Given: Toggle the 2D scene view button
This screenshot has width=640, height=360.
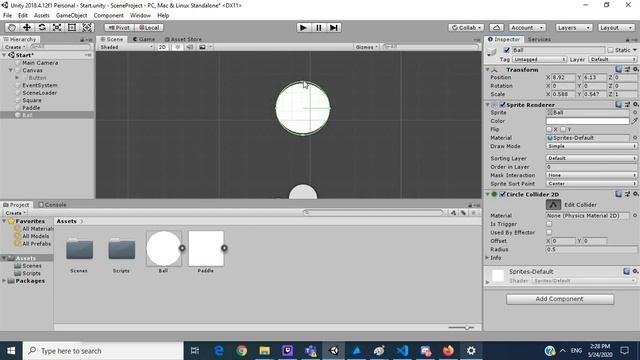Looking at the screenshot, I should pyautogui.click(x=162, y=47).
